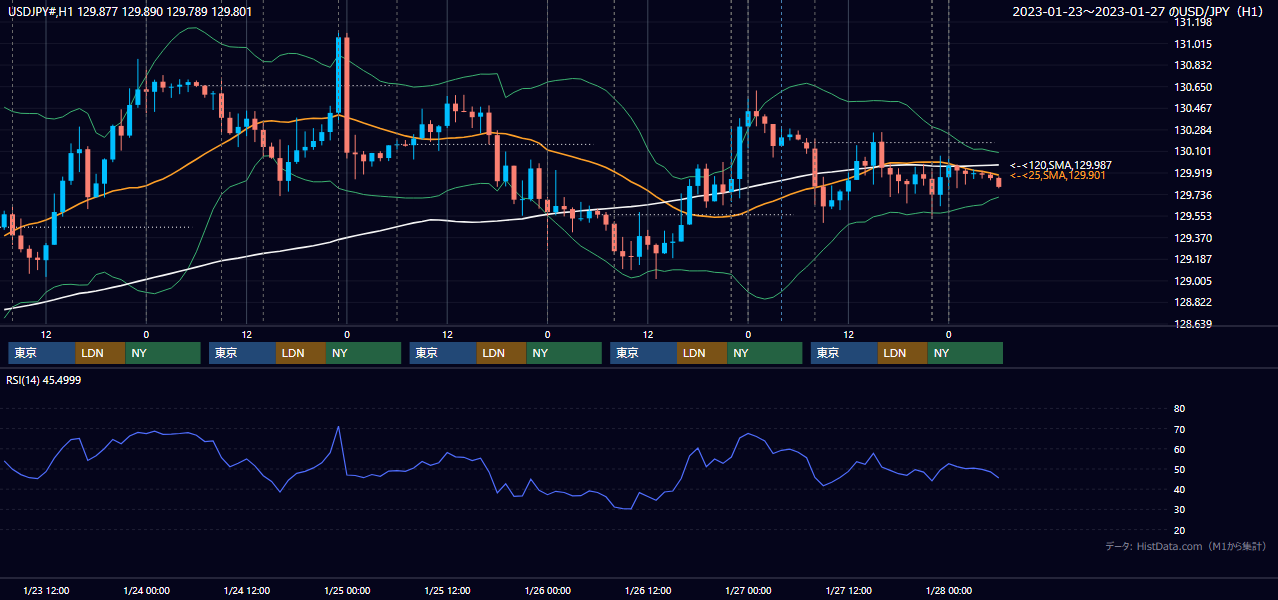Image resolution: width=1278 pixels, height=600 pixels.
Task: Select the 2023-01-23～2023-01-27 USD/JPY (H1) title
Action: (x=1139, y=12)
